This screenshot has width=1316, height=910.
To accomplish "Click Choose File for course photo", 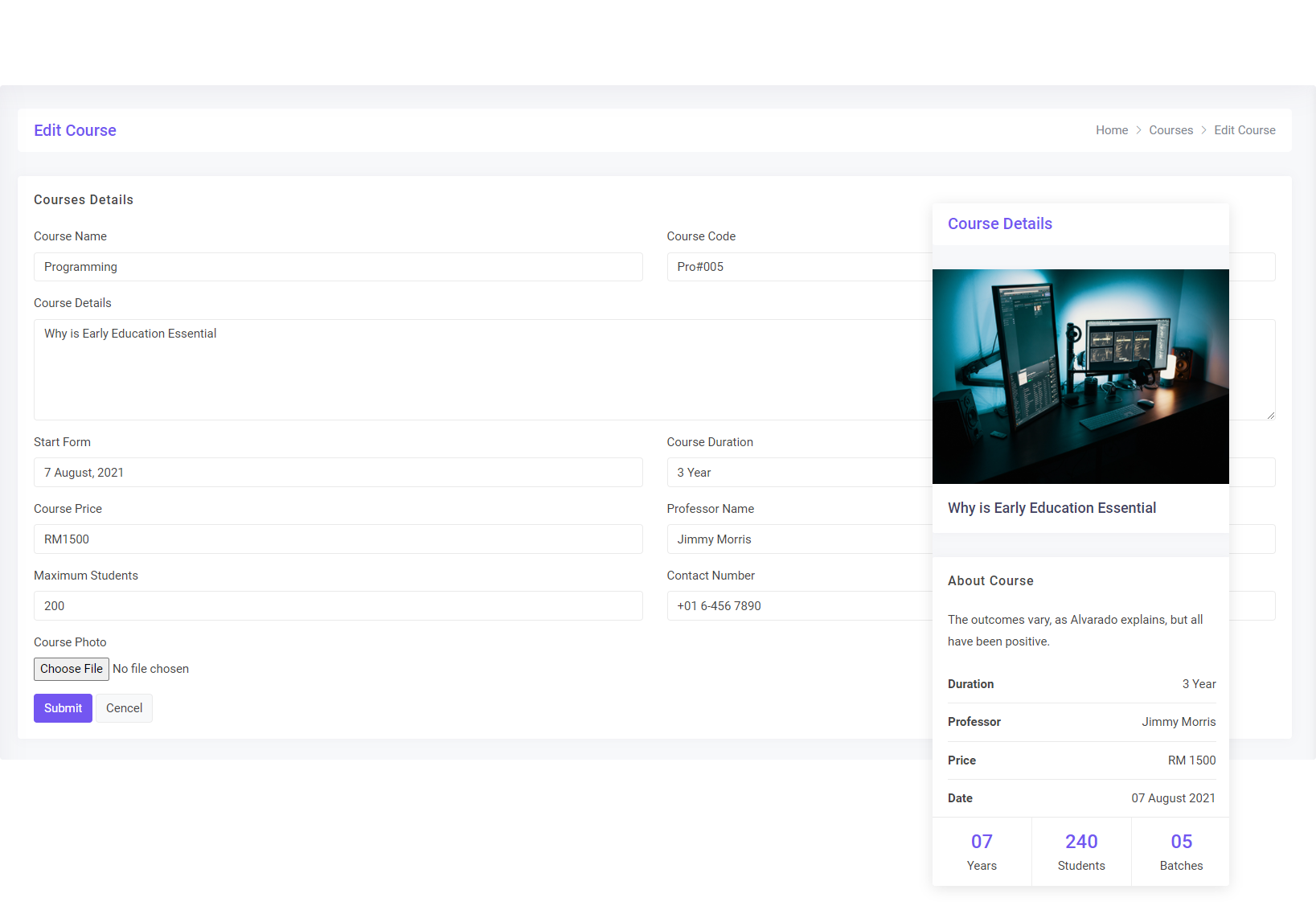I will (72, 669).
